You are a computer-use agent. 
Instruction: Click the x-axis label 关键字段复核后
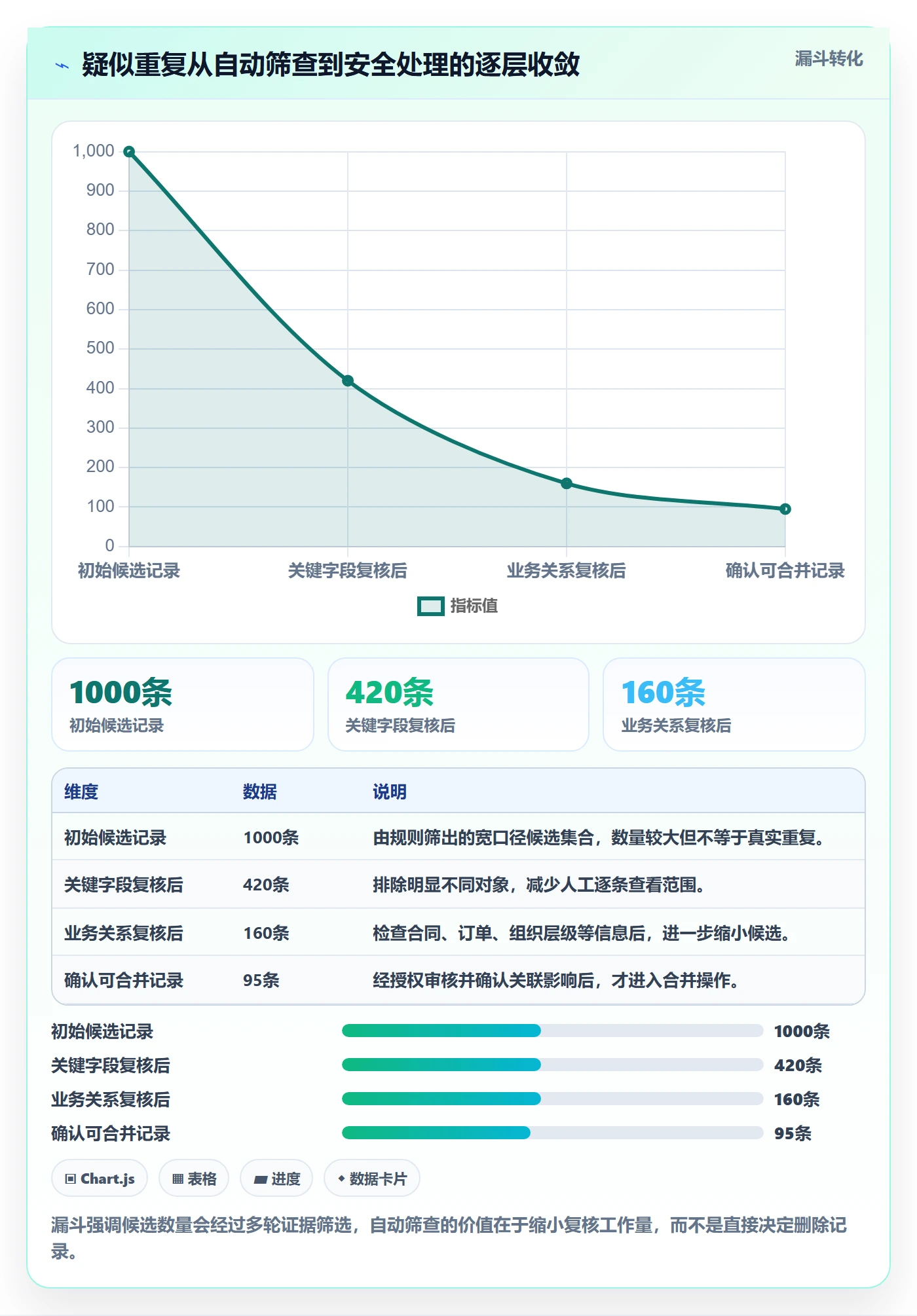[348, 571]
